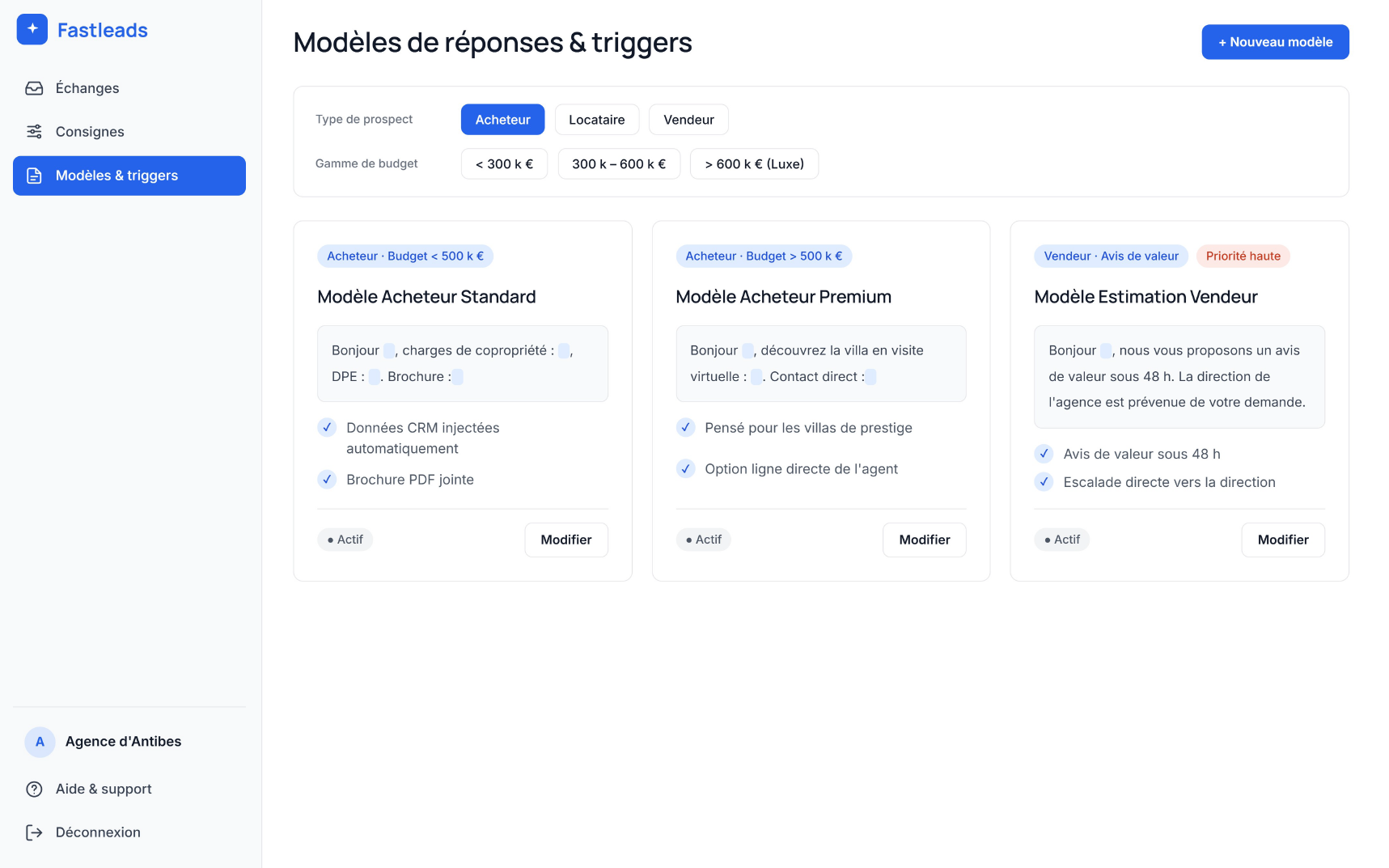Modify the Modèle Acheteur Premium card
Image resolution: width=1389 pixels, height=868 pixels.
pos(925,540)
